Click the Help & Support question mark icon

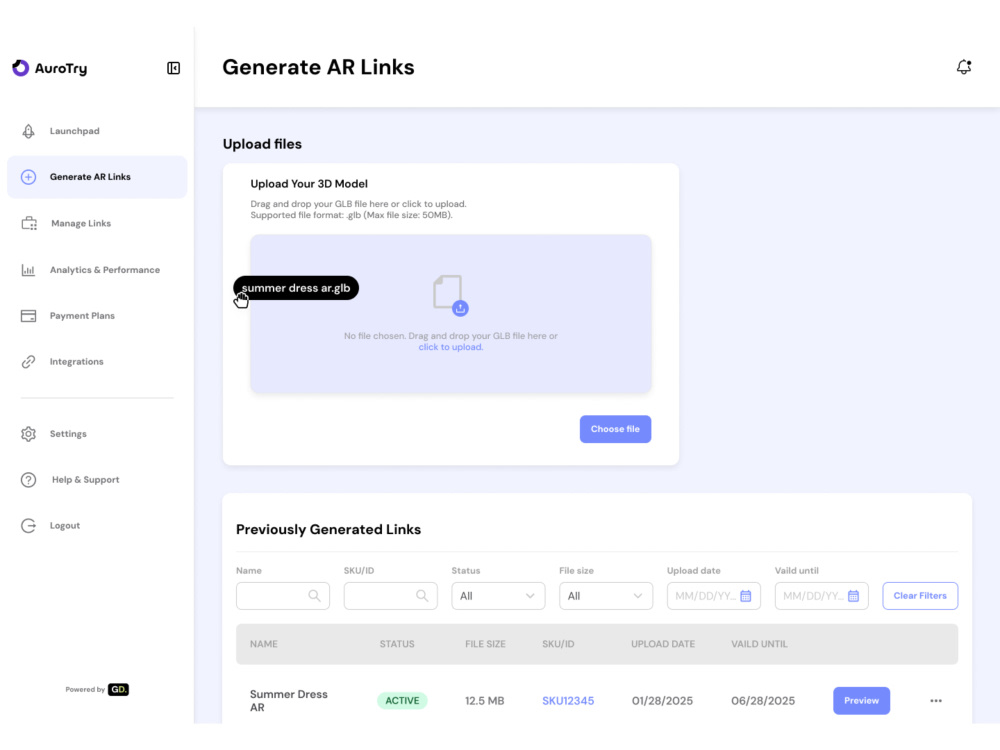(28, 480)
